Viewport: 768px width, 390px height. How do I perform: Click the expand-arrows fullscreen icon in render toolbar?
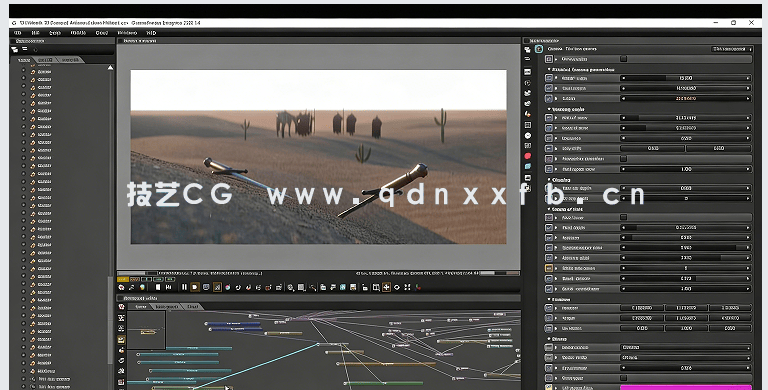(x=407, y=288)
